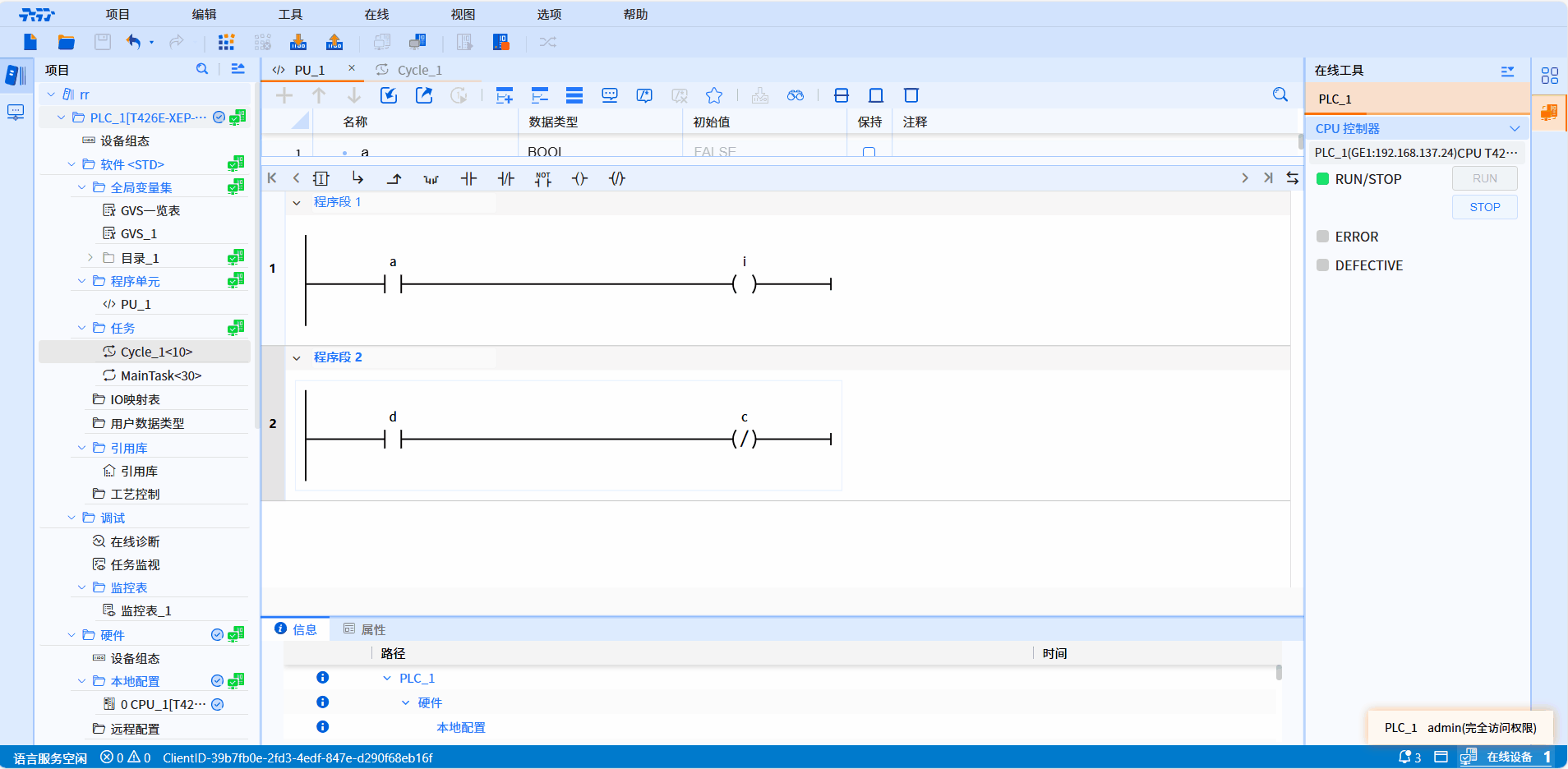
Task: Click the Open Folder icon in toolbar
Action: pyautogui.click(x=67, y=42)
